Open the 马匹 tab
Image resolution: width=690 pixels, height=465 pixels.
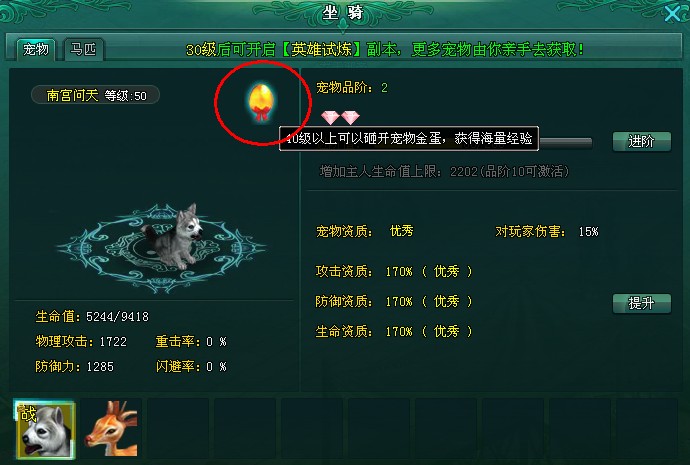(x=83, y=49)
